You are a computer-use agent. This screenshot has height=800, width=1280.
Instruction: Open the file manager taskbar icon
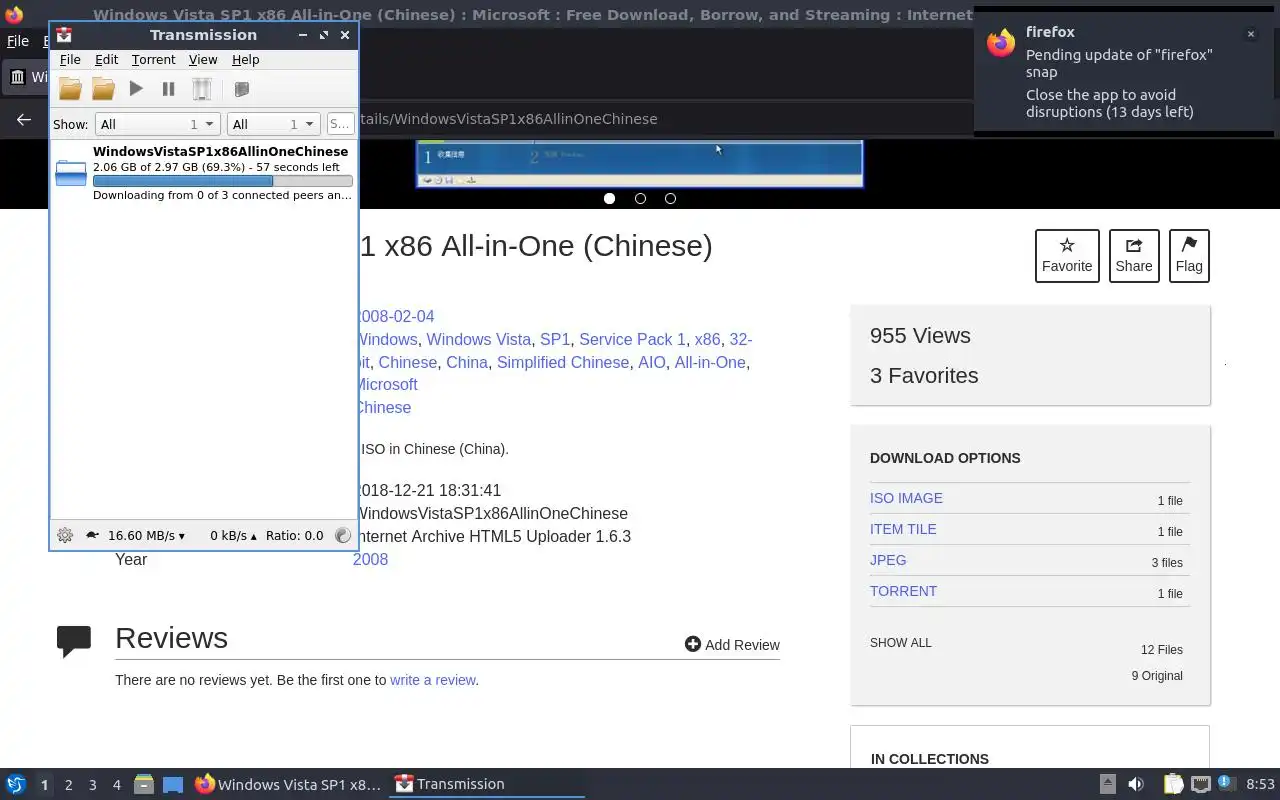tap(143, 784)
